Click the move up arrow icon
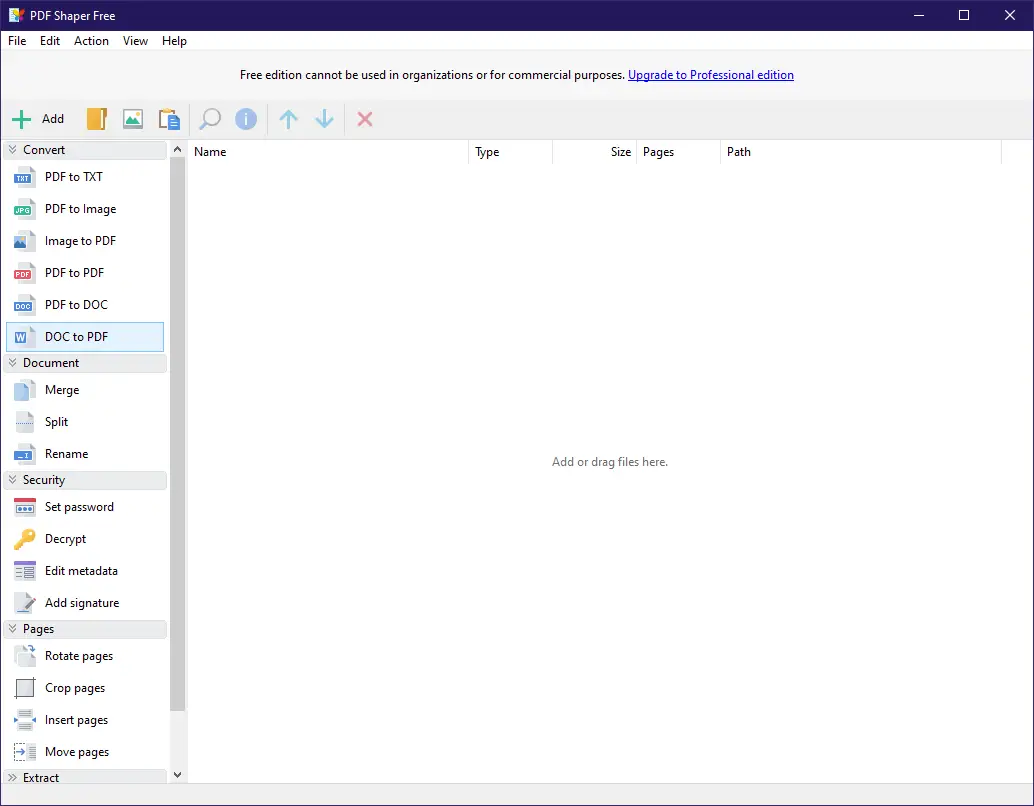The width and height of the screenshot is (1034, 806). point(288,119)
